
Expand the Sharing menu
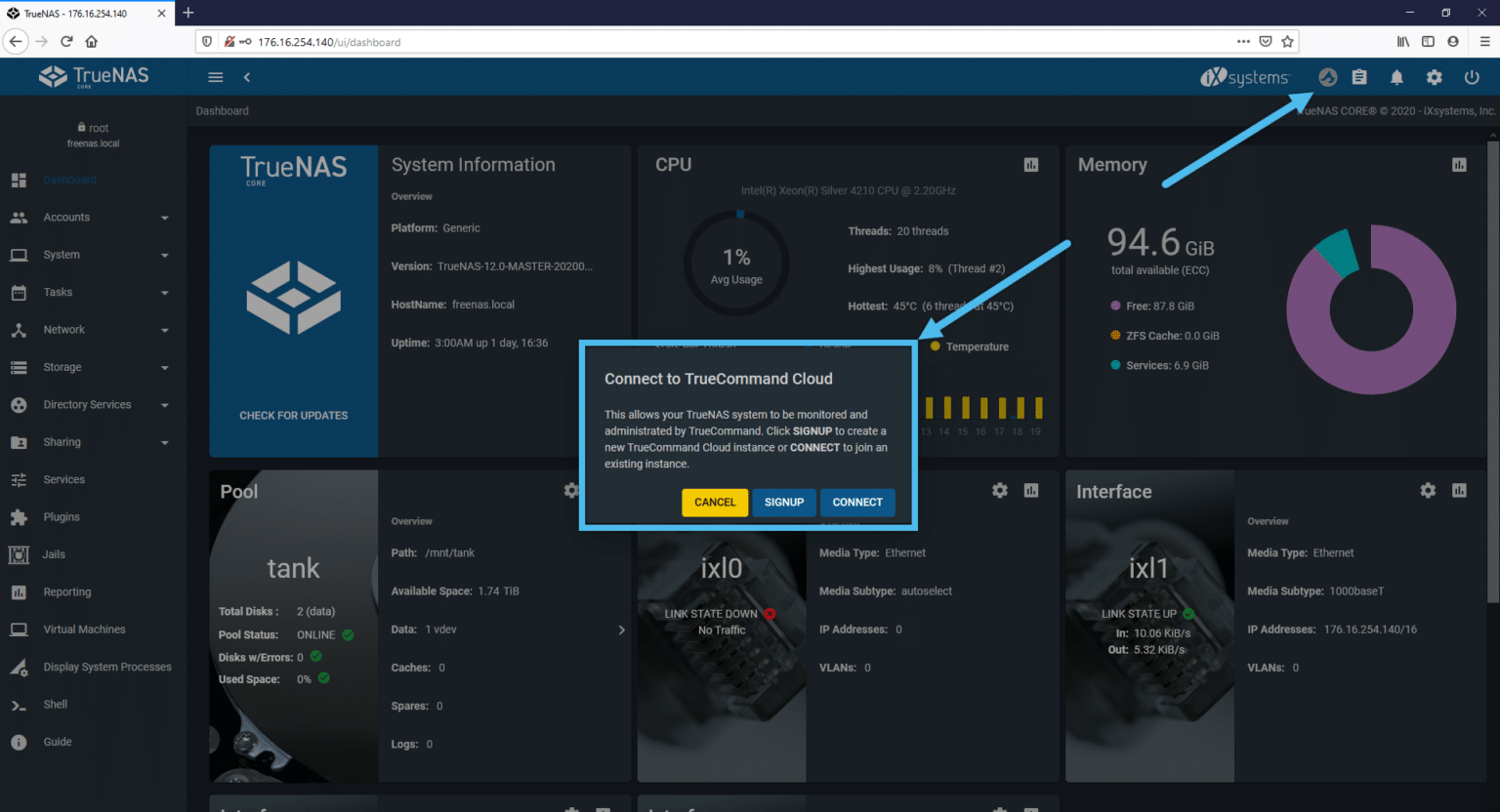pyautogui.click(x=94, y=442)
